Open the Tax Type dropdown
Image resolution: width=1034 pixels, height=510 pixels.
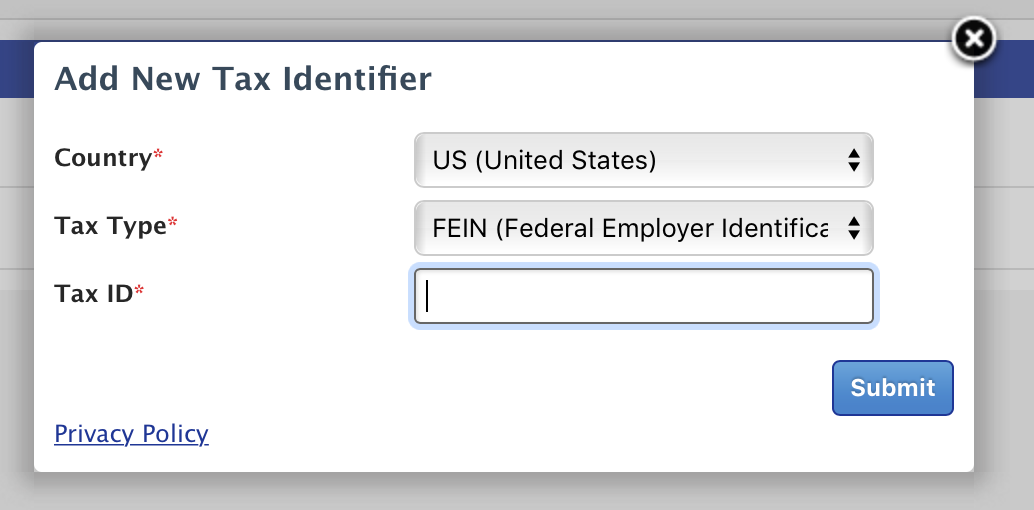point(644,228)
